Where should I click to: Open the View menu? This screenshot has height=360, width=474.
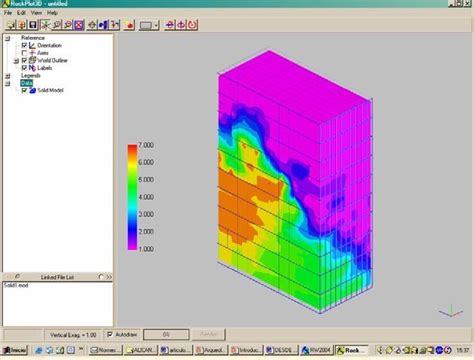tap(36, 13)
